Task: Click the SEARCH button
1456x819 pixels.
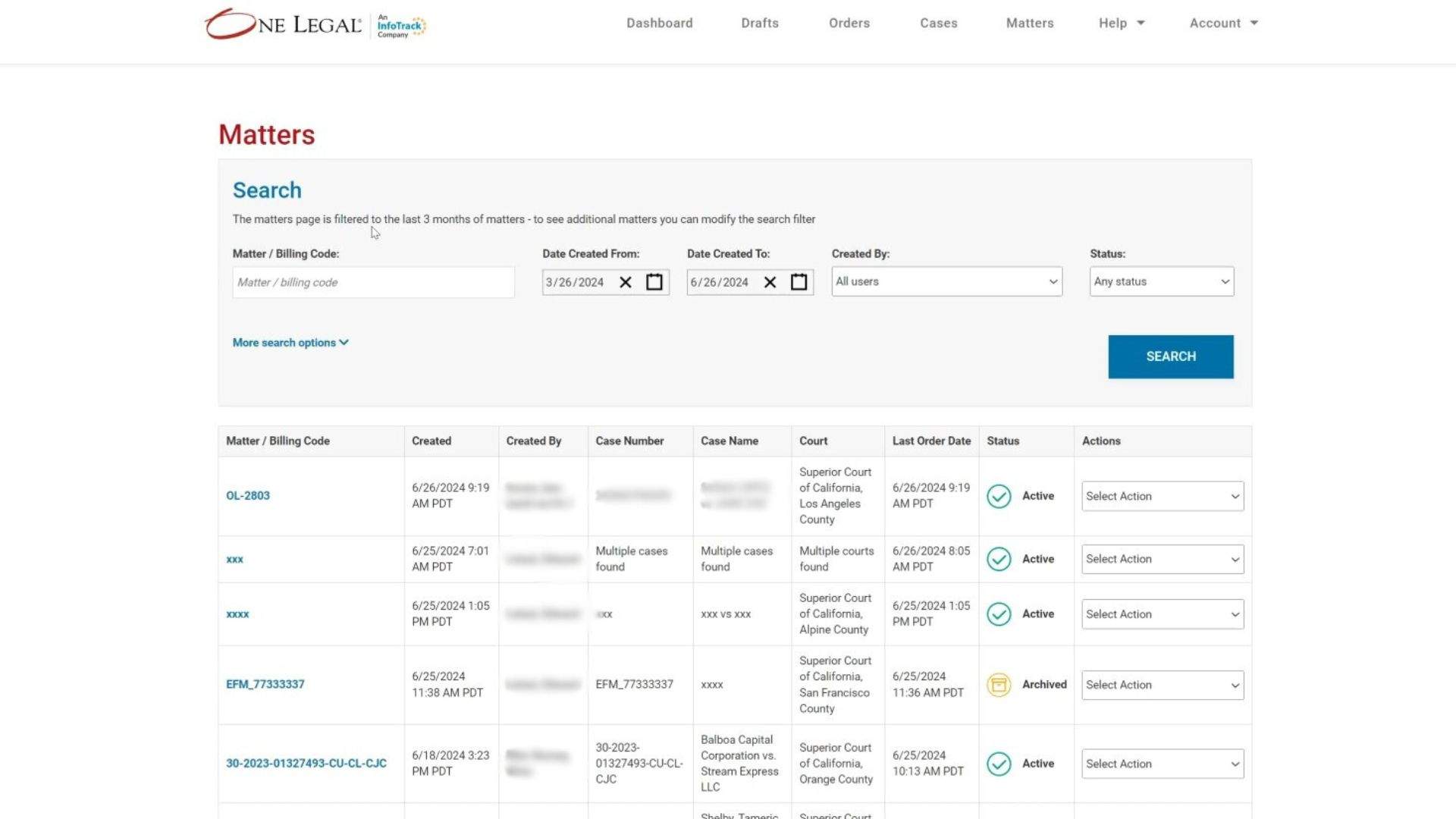Action: (1171, 356)
